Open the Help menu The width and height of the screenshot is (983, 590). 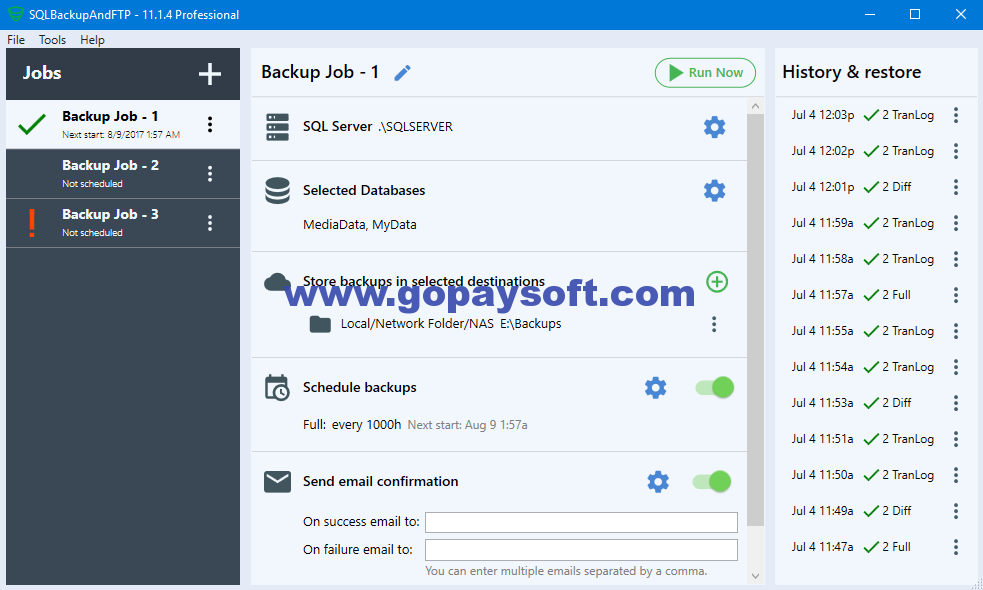92,40
